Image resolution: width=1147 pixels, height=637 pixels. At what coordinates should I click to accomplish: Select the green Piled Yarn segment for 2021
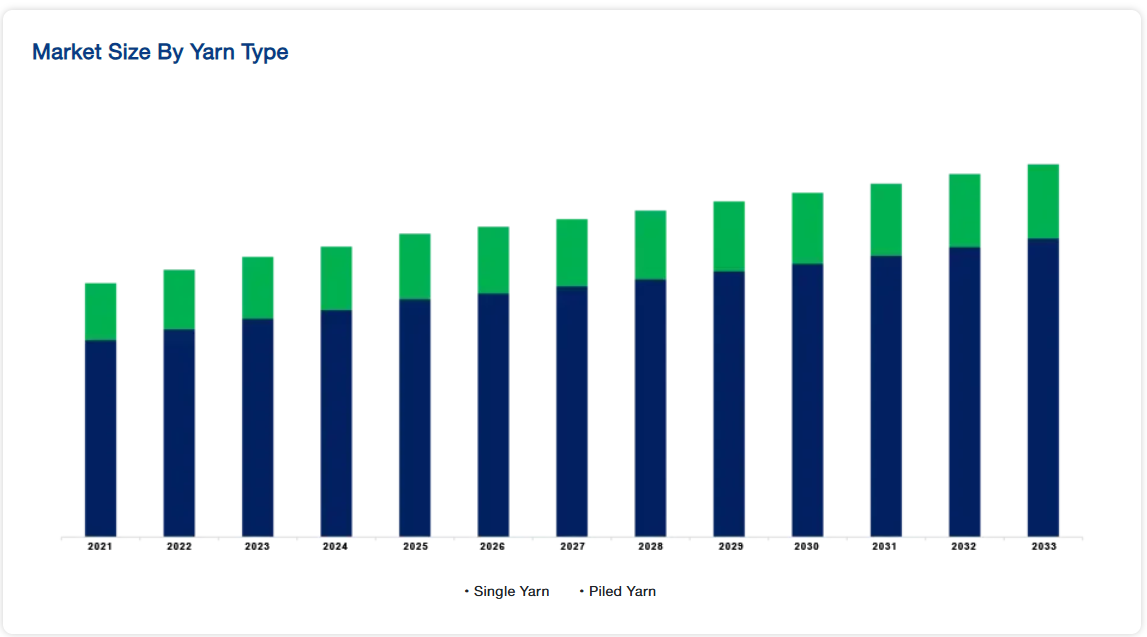coord(100,312)
